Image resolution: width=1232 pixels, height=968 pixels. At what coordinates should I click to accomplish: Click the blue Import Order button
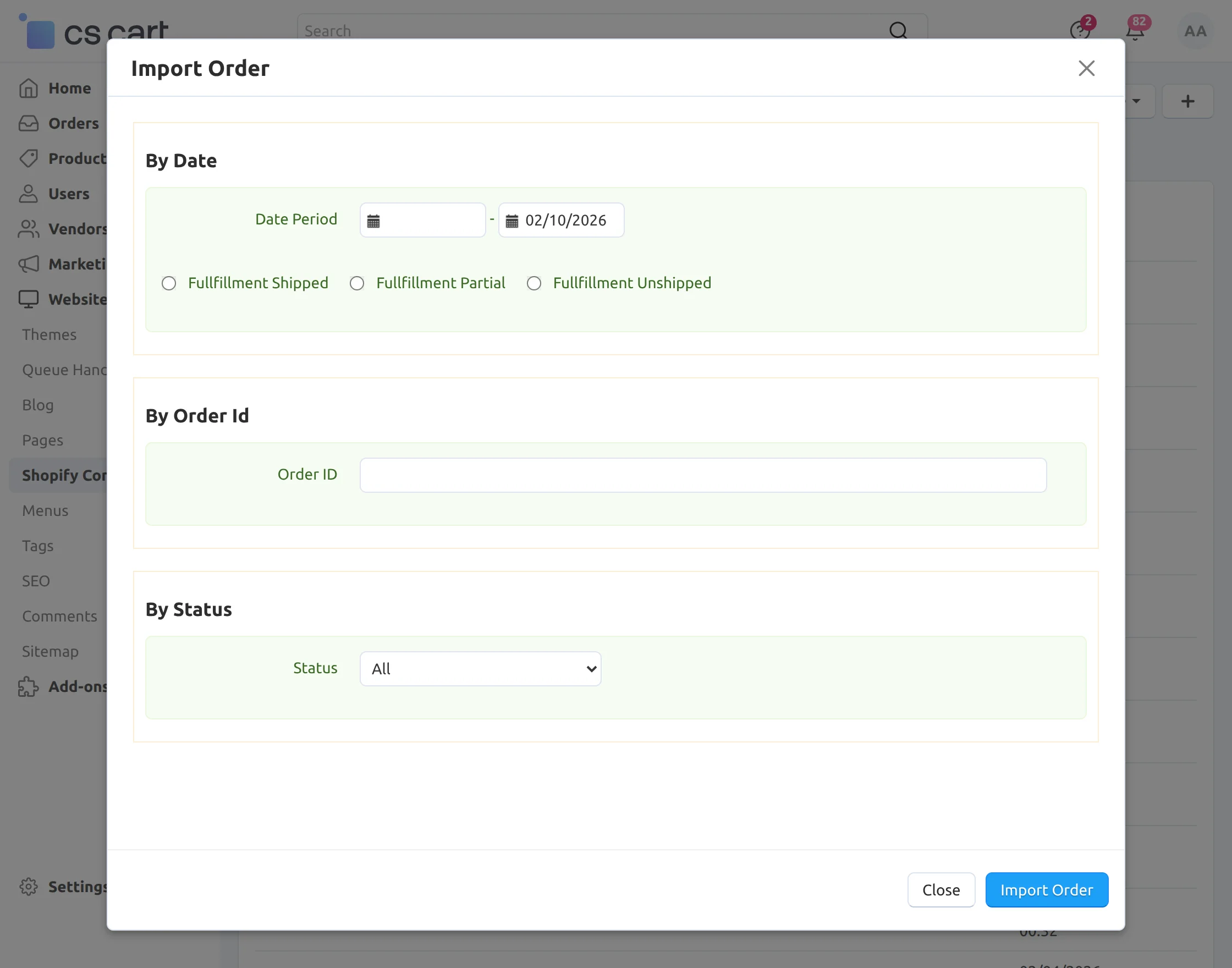[1046, 890]
